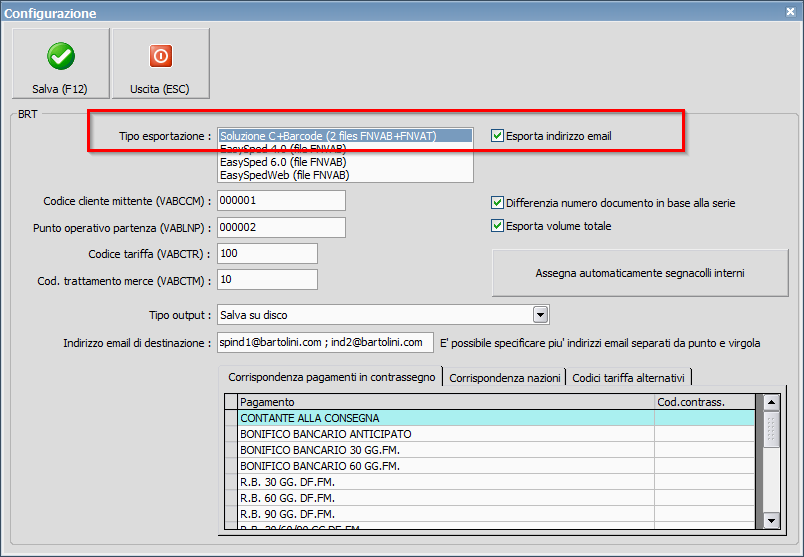Select the R.B. 30 GG. DF.FM. row

coord(489,482)
